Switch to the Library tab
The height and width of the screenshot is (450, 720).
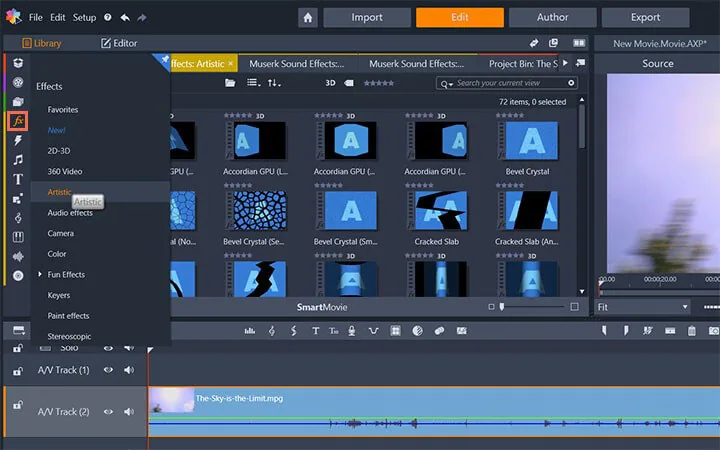click(42, 43)
